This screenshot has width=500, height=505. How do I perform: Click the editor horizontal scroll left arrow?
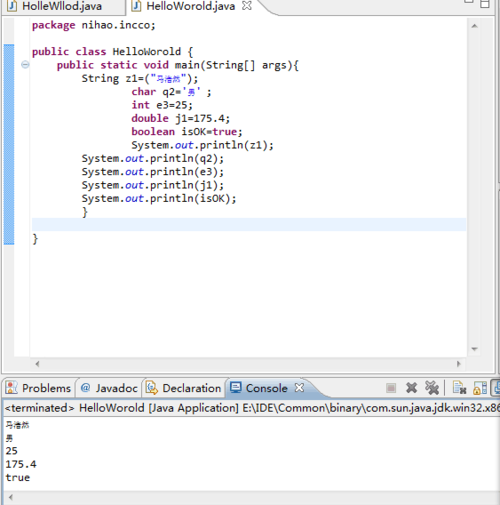(37, 364)
